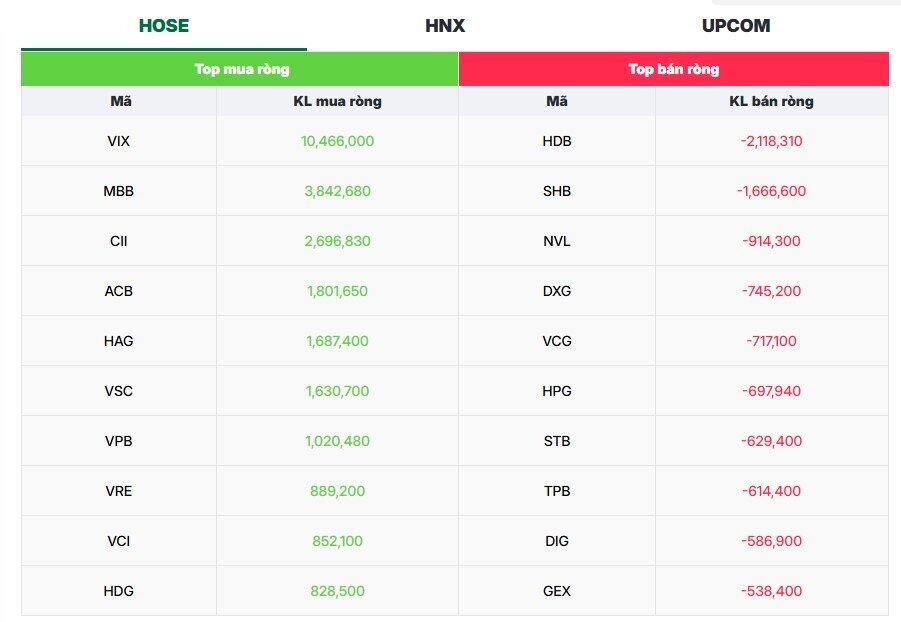901x622 pixels.
Task: Click HDB net sell value -2,118,310
Action: tap(771, 141)
